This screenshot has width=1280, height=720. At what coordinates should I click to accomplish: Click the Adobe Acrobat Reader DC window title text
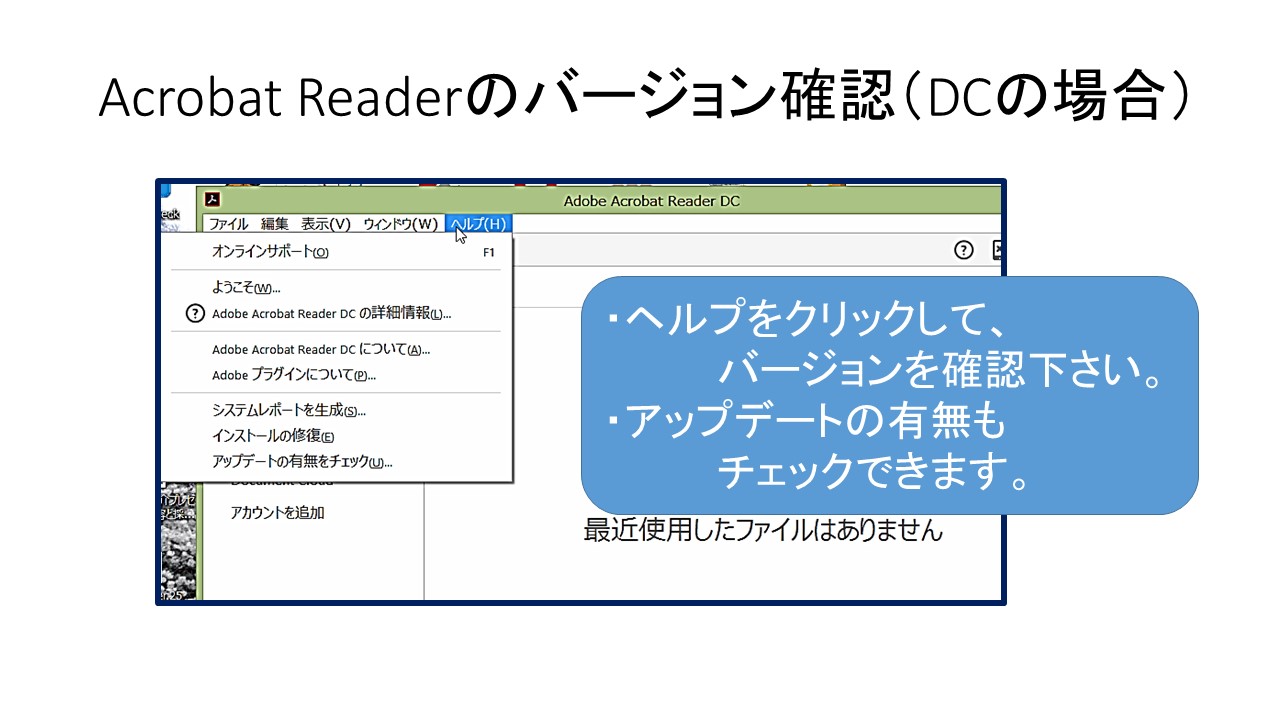652,201
